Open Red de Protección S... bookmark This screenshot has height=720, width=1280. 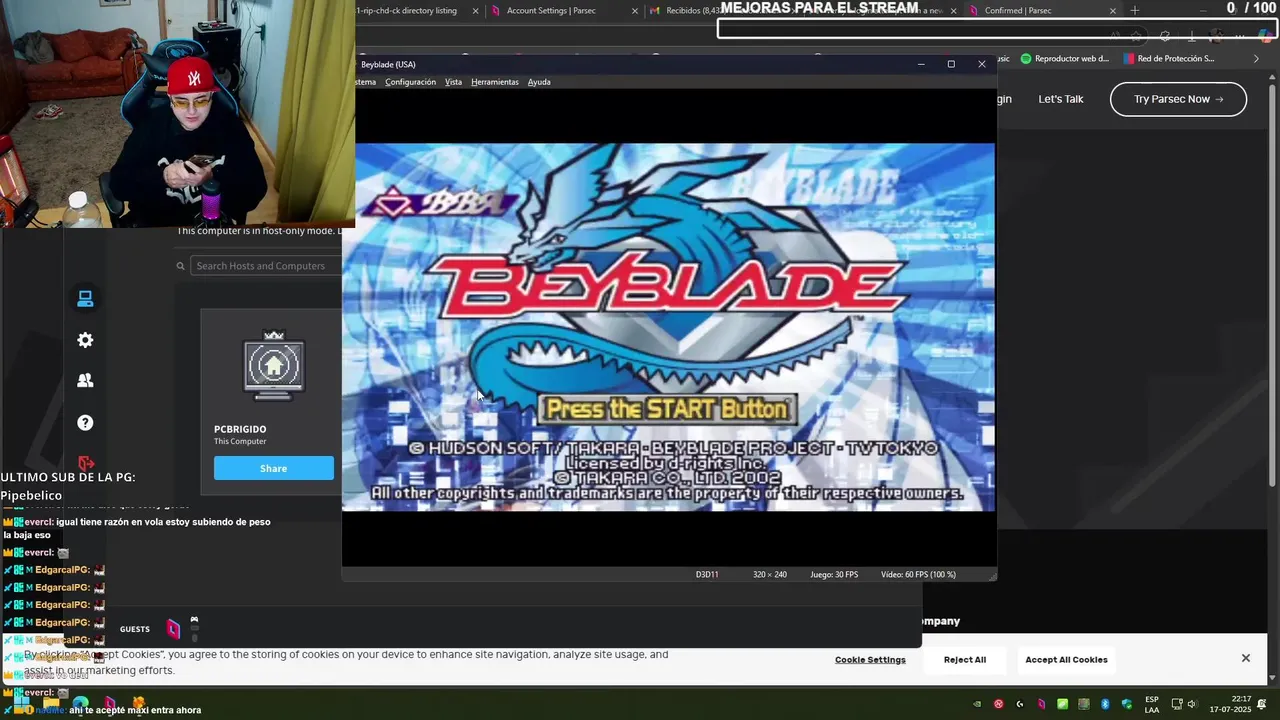[1169, 59]
